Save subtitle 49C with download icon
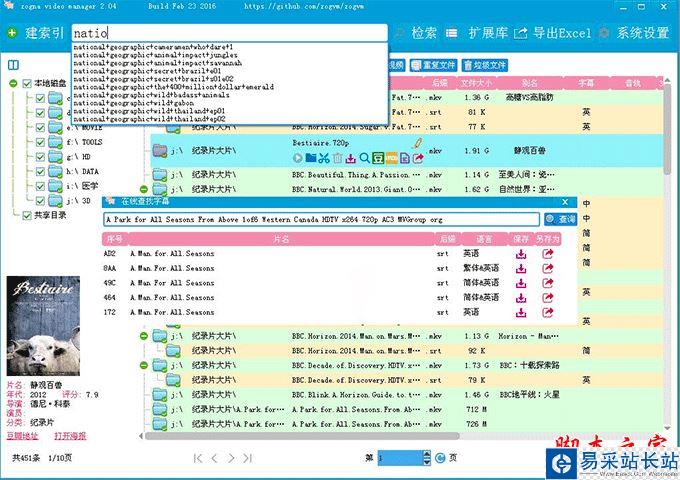 [521, 284]
